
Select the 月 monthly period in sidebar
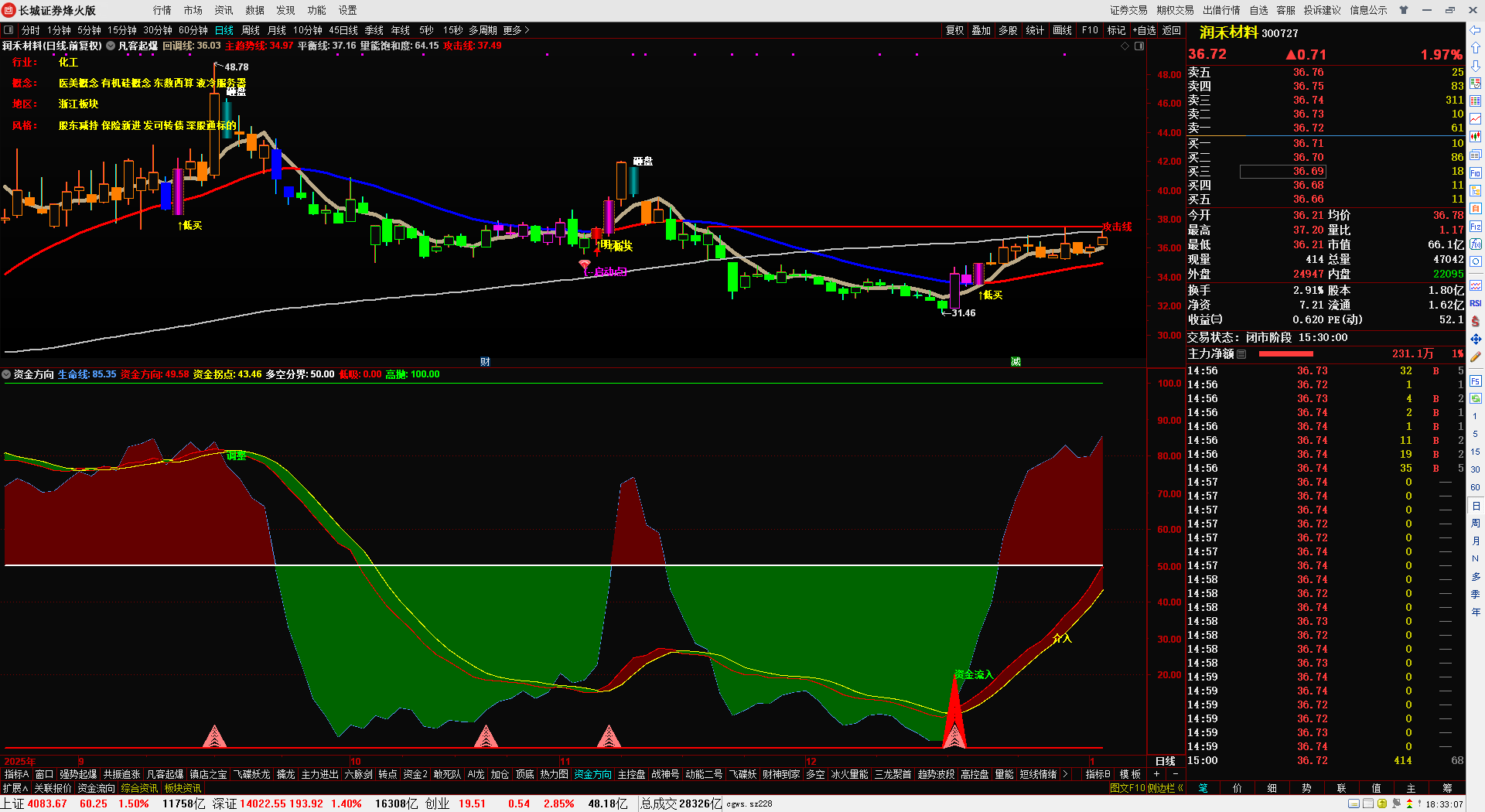pos(1476,541)
